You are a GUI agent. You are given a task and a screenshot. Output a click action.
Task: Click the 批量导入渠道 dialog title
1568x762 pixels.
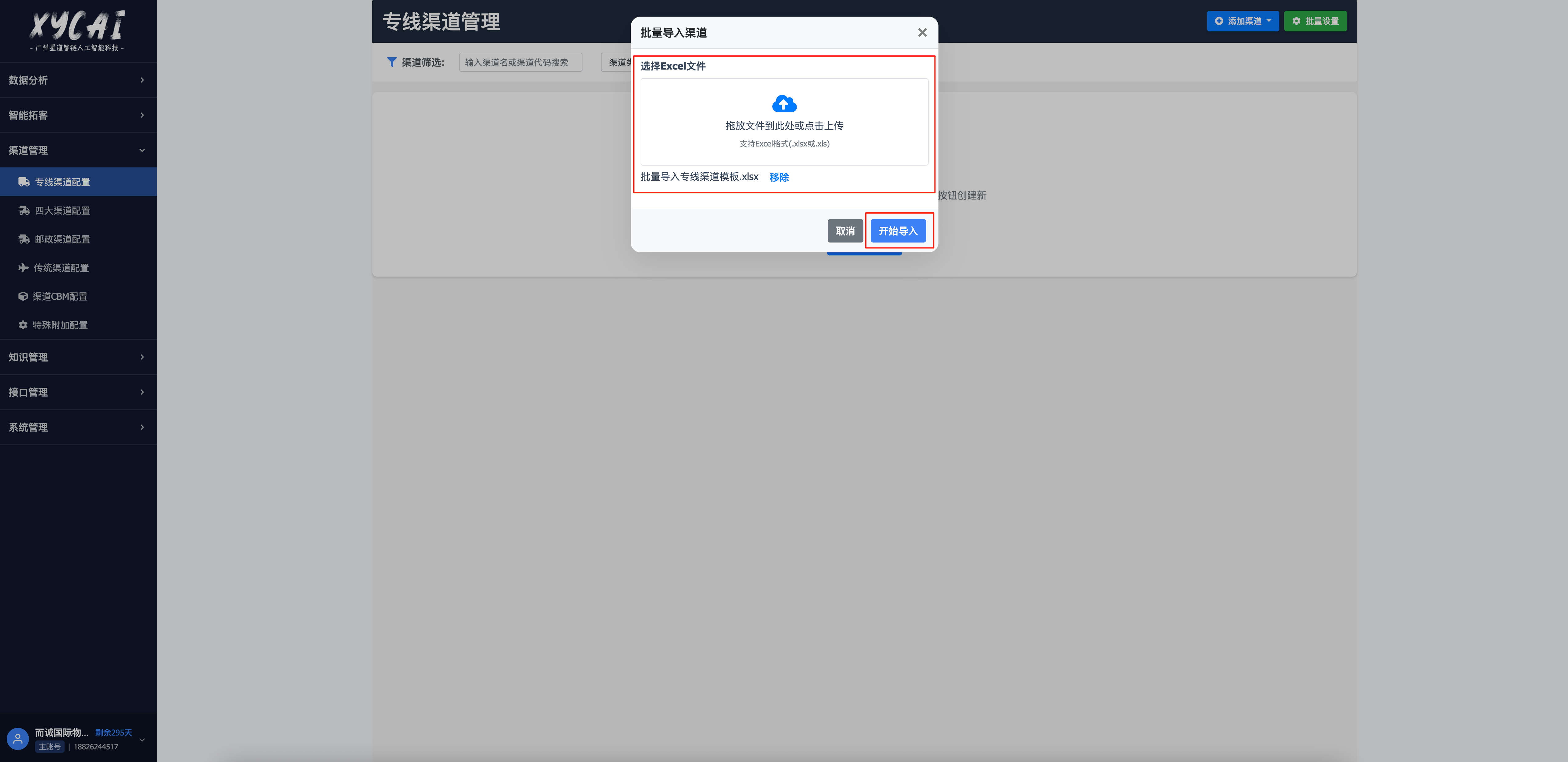[x=673, y=32]
